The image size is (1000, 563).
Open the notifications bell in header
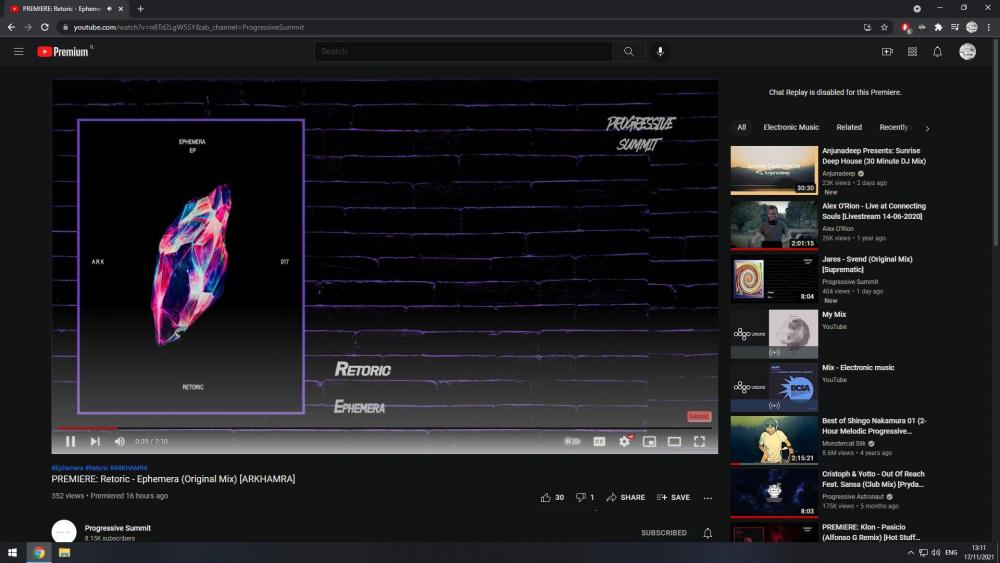[937, 52]
